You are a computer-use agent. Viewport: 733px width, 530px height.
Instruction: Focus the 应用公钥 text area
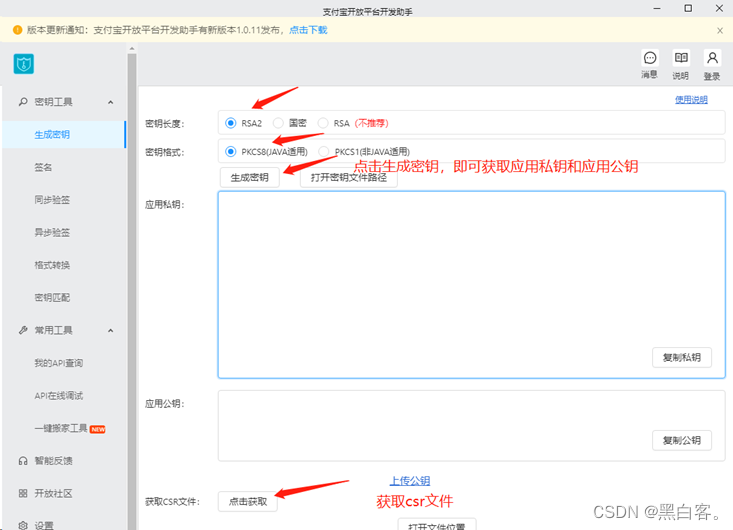472,426
